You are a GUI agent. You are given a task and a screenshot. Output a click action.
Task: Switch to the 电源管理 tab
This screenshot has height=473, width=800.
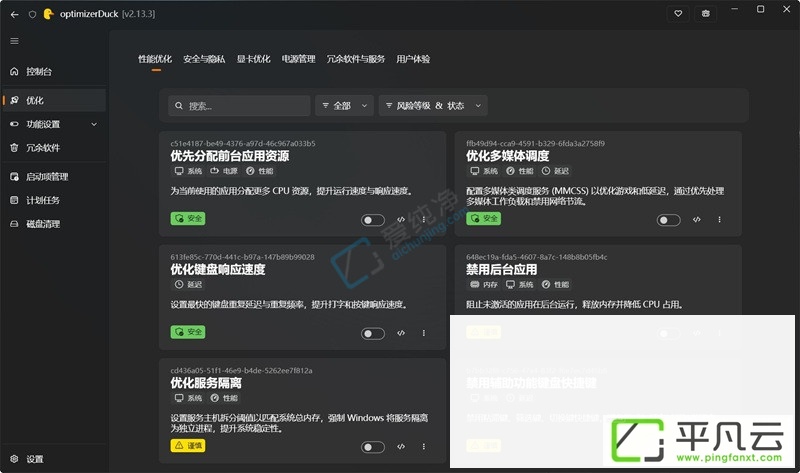298,59
